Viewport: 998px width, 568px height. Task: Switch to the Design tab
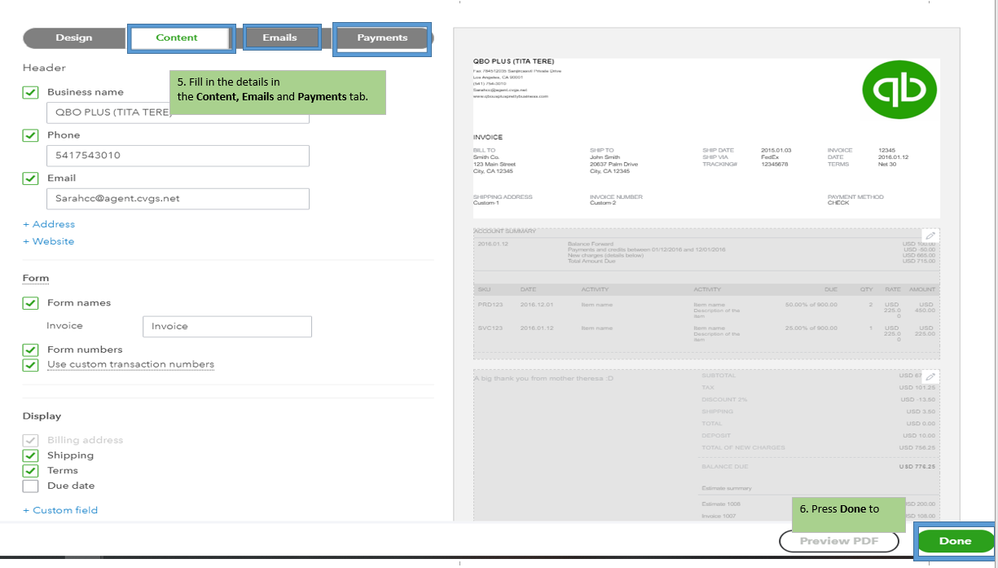pyautogui.click(x=74, y=38)
